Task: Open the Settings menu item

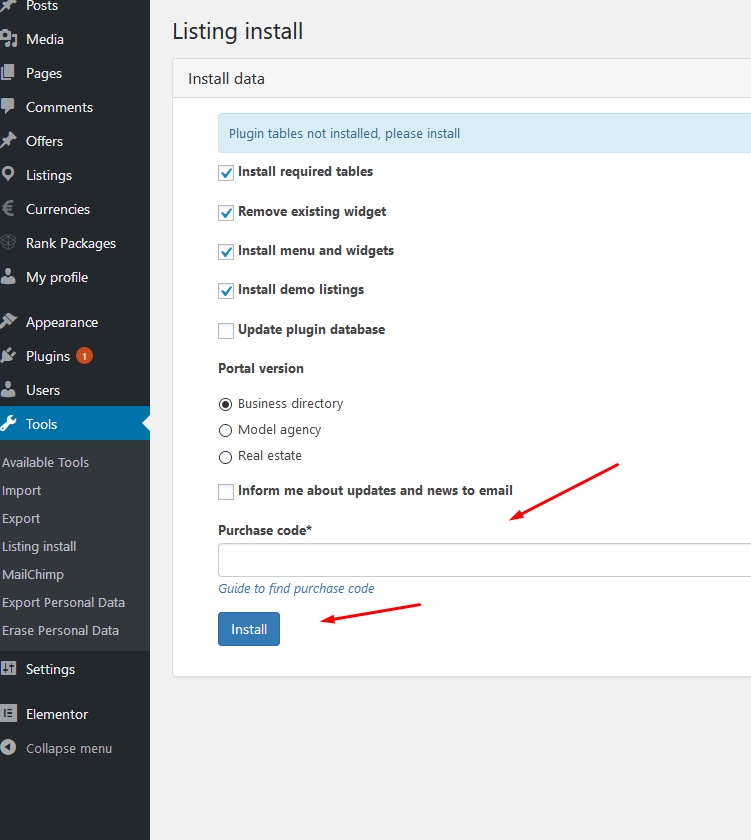Action: pos(50,669)
